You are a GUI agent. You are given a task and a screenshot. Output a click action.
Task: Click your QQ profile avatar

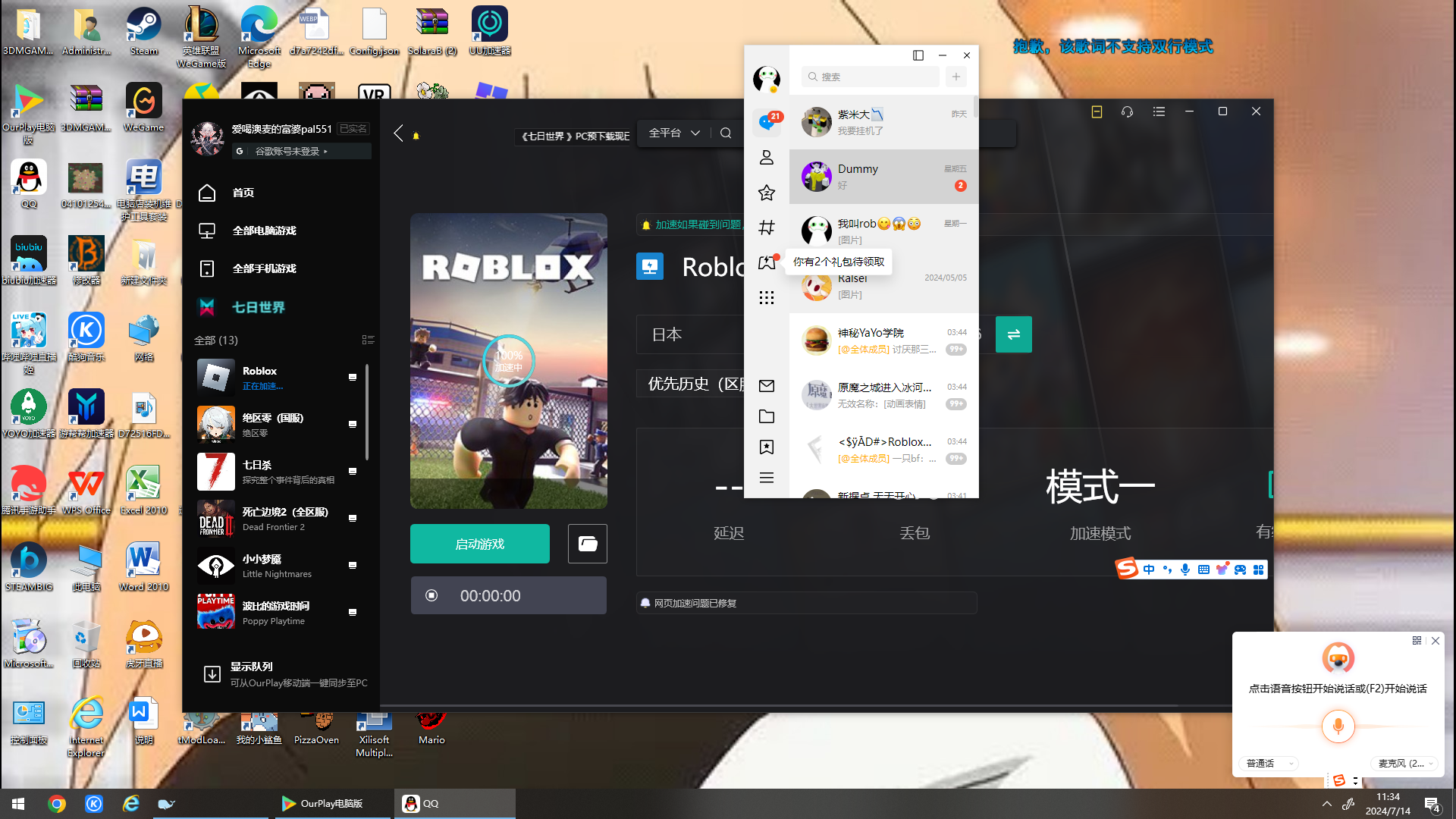point(767,78)
